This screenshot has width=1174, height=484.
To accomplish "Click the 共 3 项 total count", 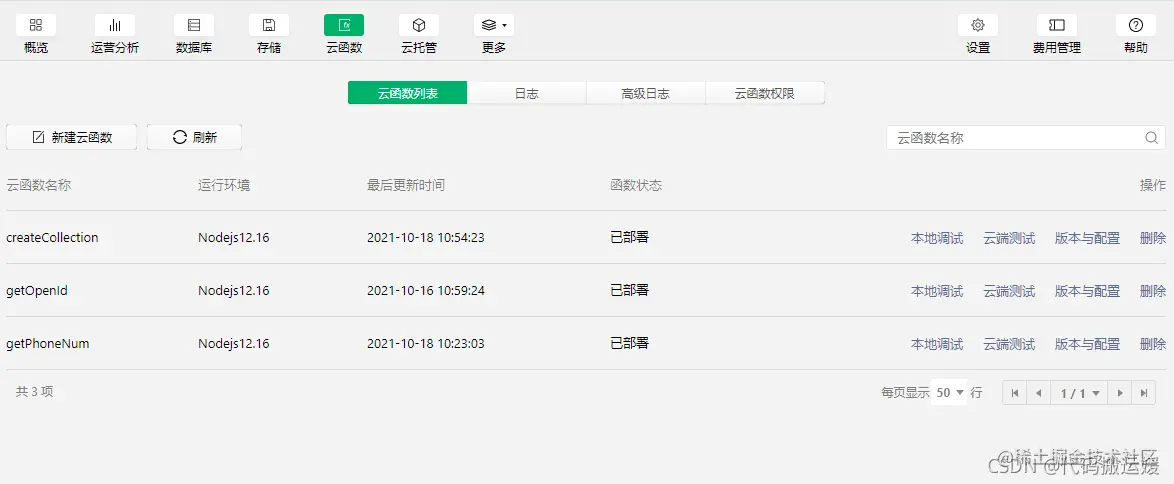I will [34, 391].
